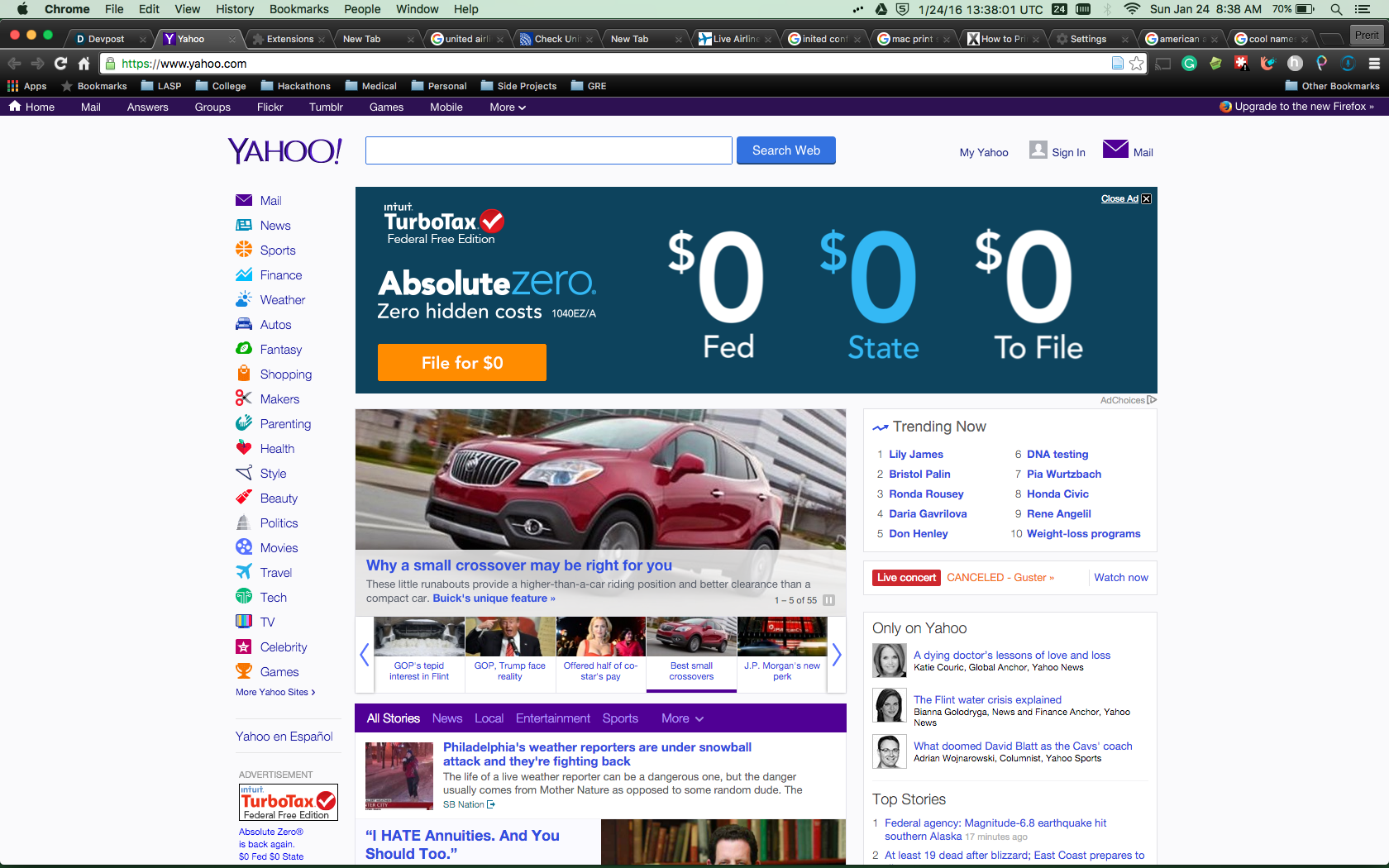The height and width of the screenshot is (868, 1389).
Task: Click the Search Web button
Action: (x=786, y=150)
